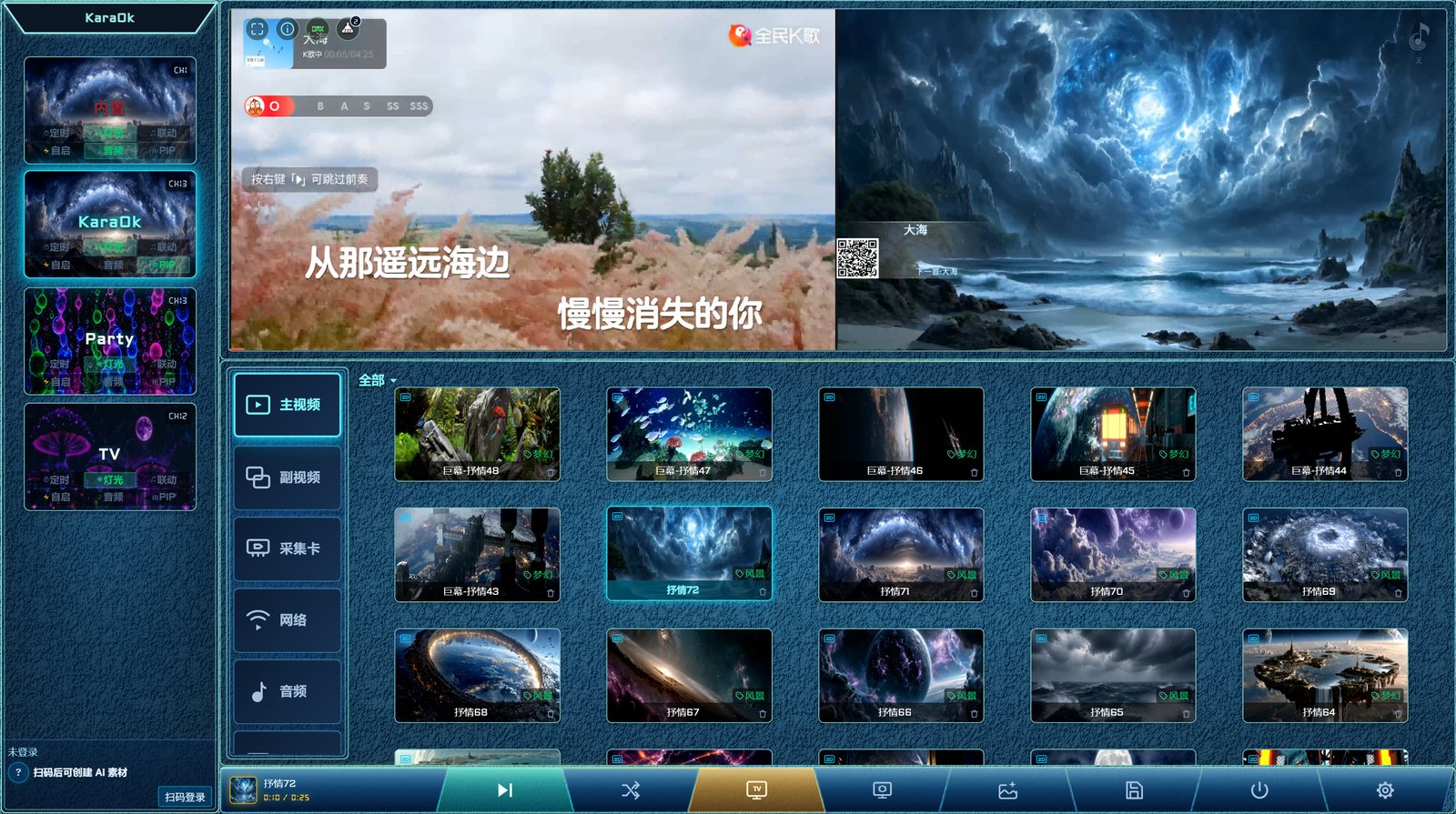Click the 抒情72 now-playing thumbnail
Viewport: 1456px width, 814px height.
tap(243, 789)
